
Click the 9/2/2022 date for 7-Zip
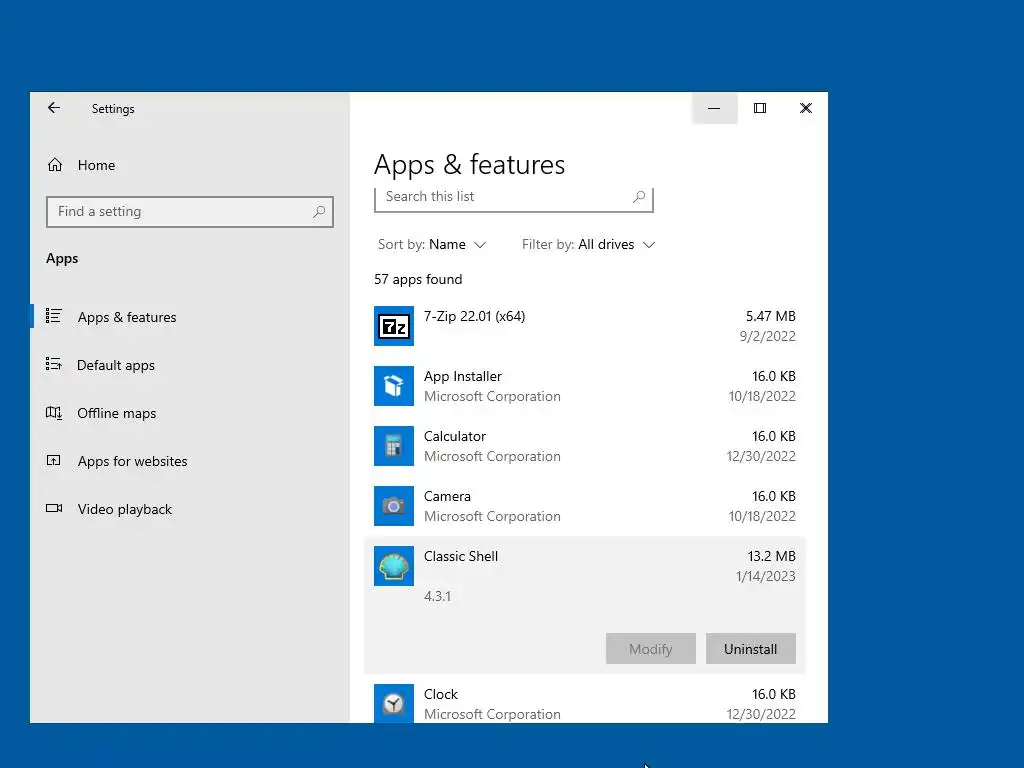pos(767,336)
